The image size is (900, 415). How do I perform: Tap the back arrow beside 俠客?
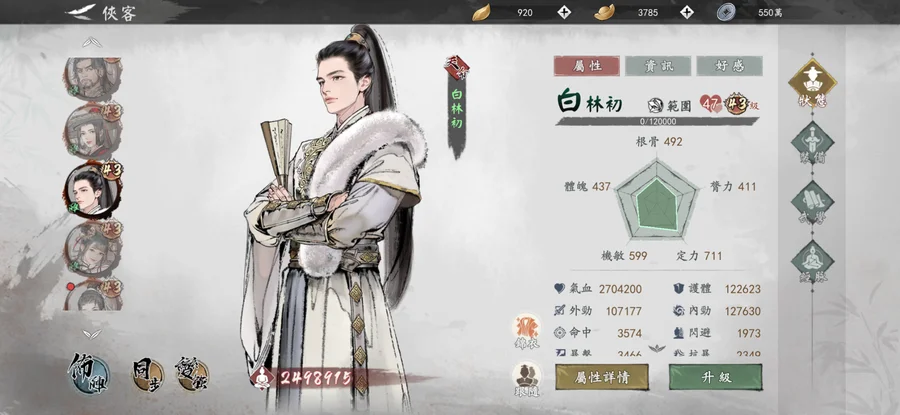[80, 11]
